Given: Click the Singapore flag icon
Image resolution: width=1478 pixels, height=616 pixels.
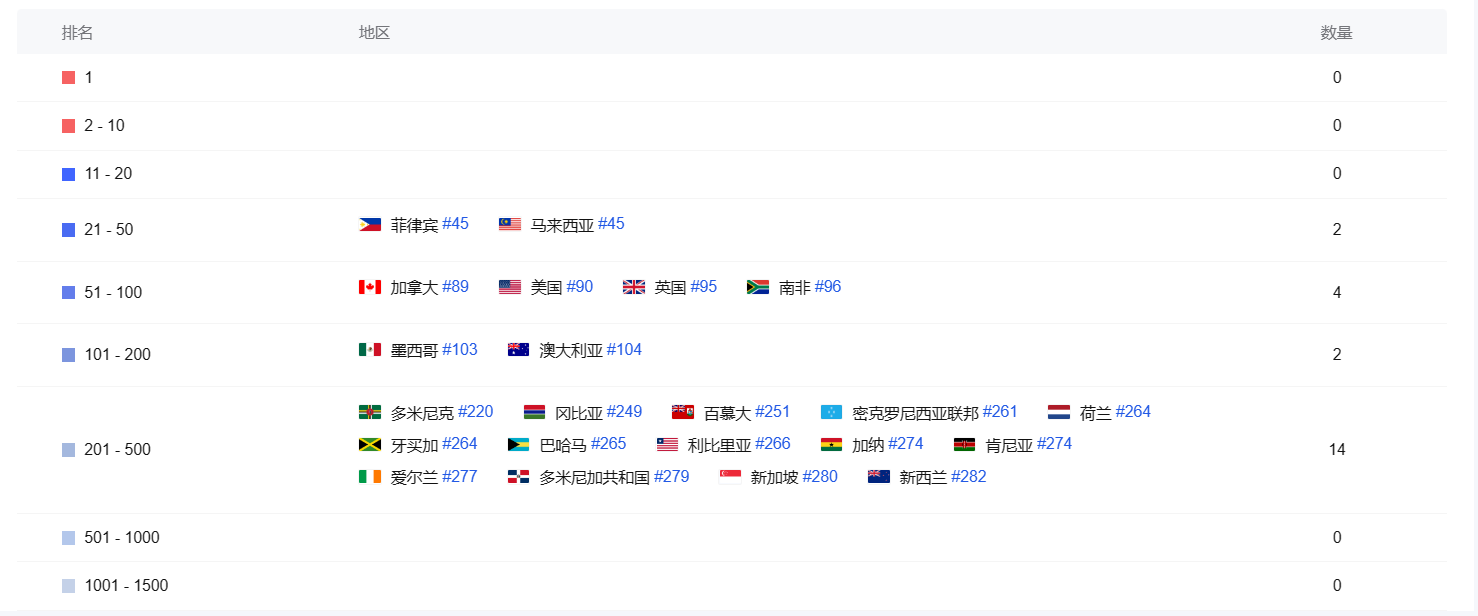Looking at the screenshot, I should click(x=730, y=477).
